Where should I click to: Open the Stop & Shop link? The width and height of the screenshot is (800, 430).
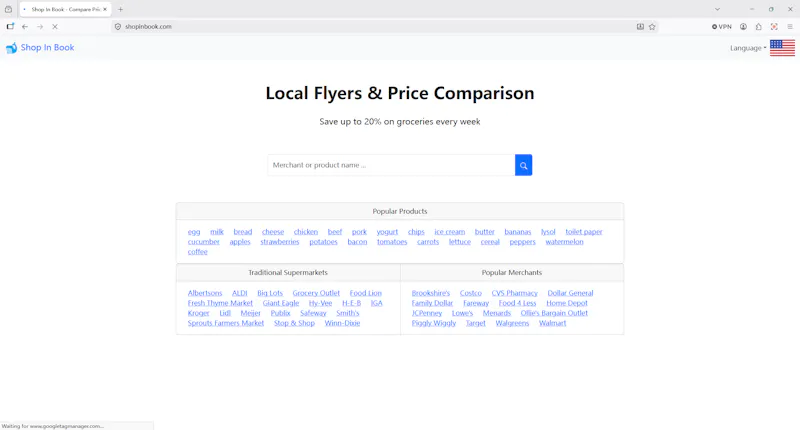coord(294,323)
